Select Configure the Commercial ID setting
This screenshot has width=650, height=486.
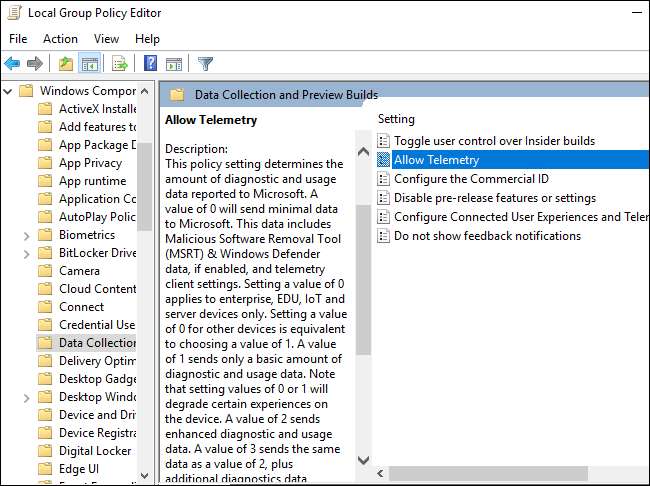(x=471, y=179)
